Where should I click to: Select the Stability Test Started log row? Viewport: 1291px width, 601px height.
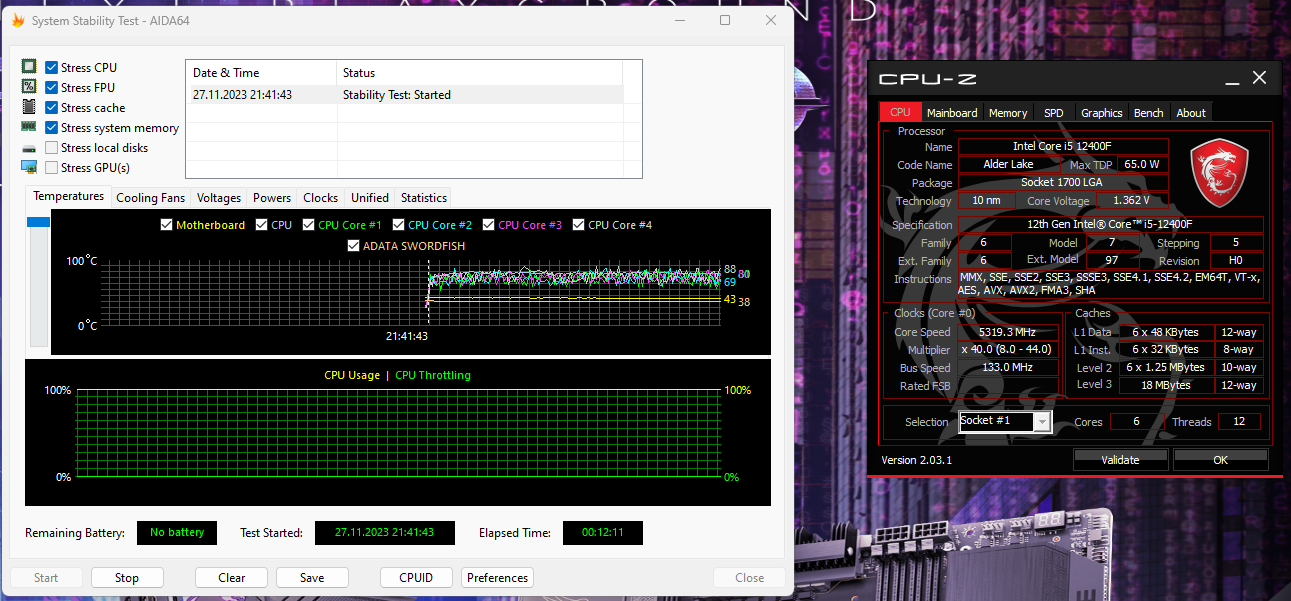(404, 95)
